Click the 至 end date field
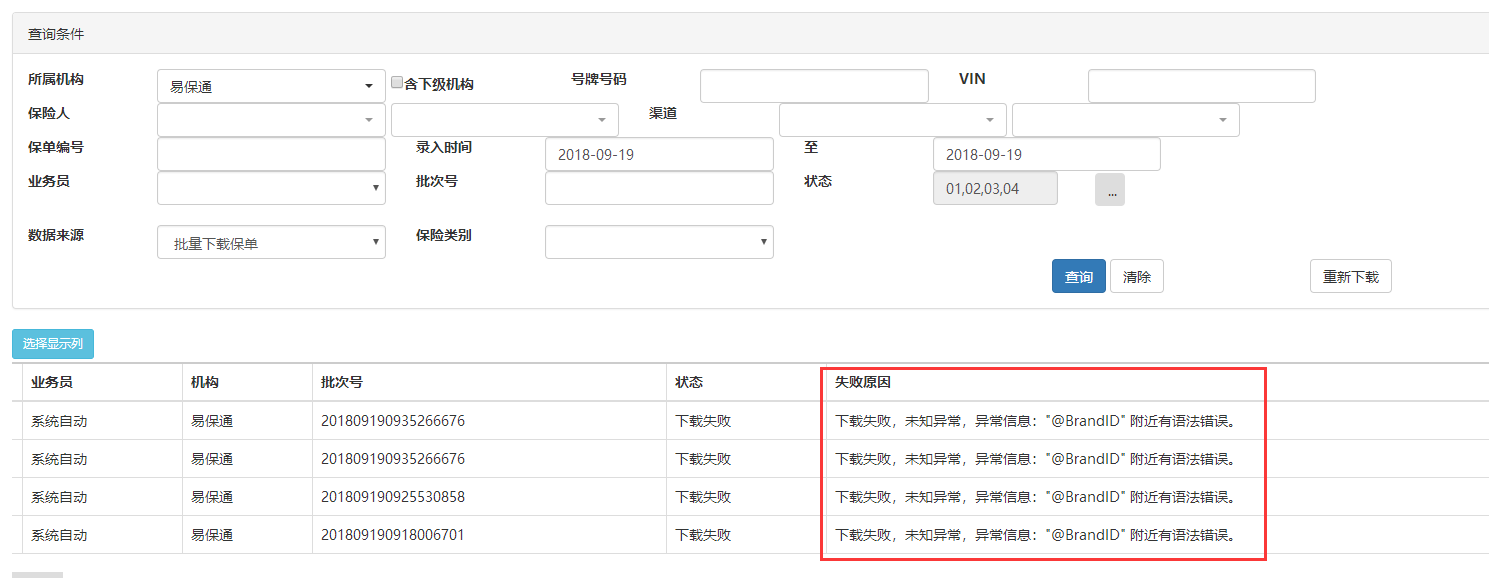This screenshot has width=1489, height=578. (1046, 154)
